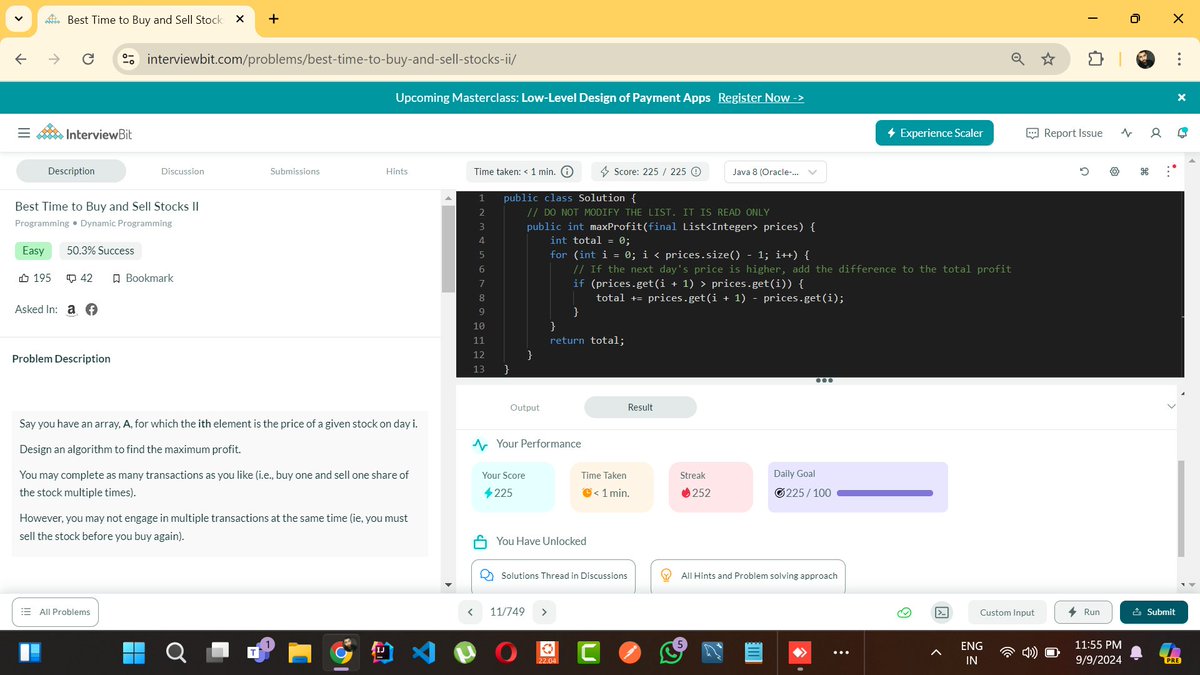Image resolution: width=1200 pixels, height=675 pixels.
Task: Open the console terminal icon
Action: [941, 612]
